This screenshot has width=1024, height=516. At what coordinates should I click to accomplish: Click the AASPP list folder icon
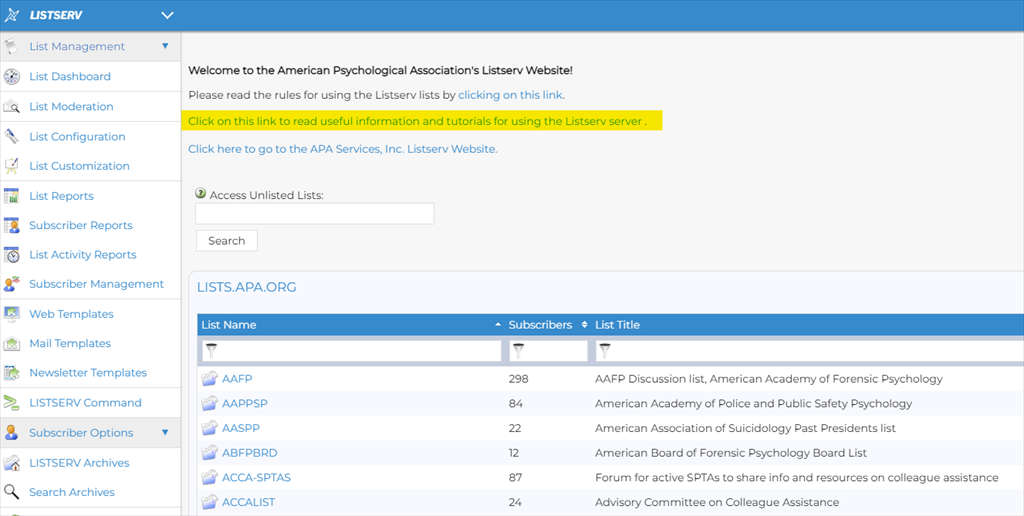tap(209, 428)
